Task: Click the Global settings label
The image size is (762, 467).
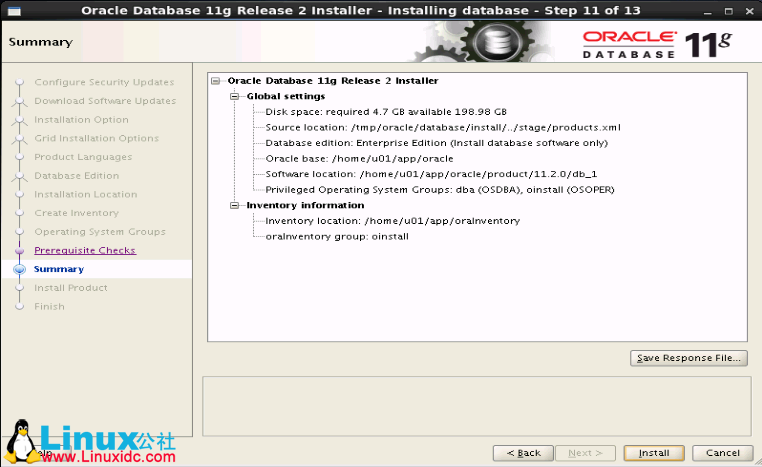Action: tap(286, 96)
